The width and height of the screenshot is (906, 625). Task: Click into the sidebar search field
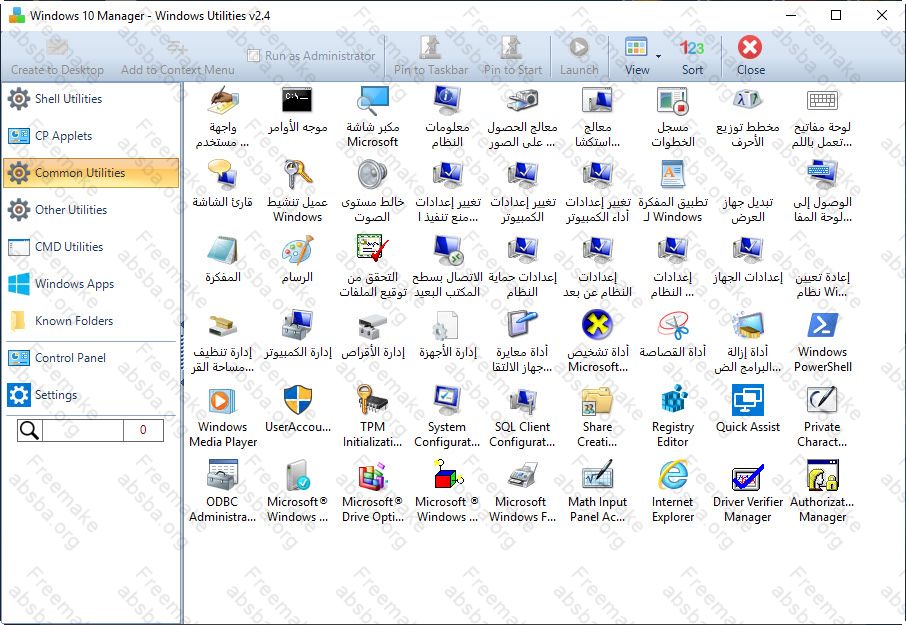coord(82,430)
